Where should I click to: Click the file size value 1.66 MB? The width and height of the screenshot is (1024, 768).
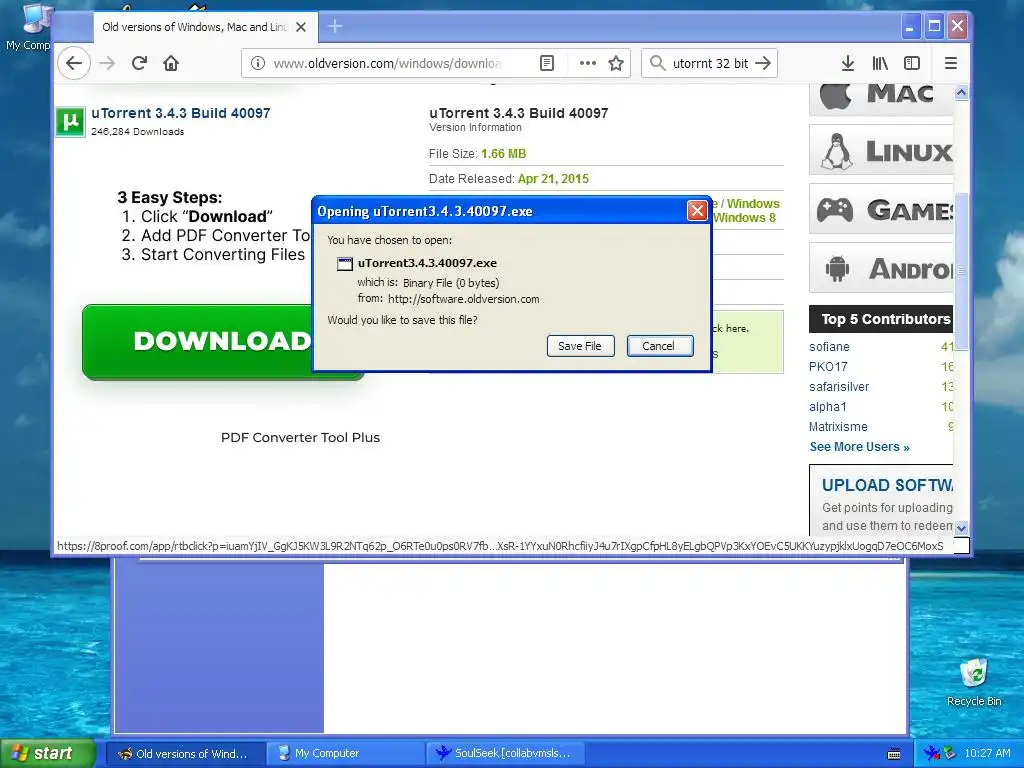pyautogui.click(x=504, y=154)
